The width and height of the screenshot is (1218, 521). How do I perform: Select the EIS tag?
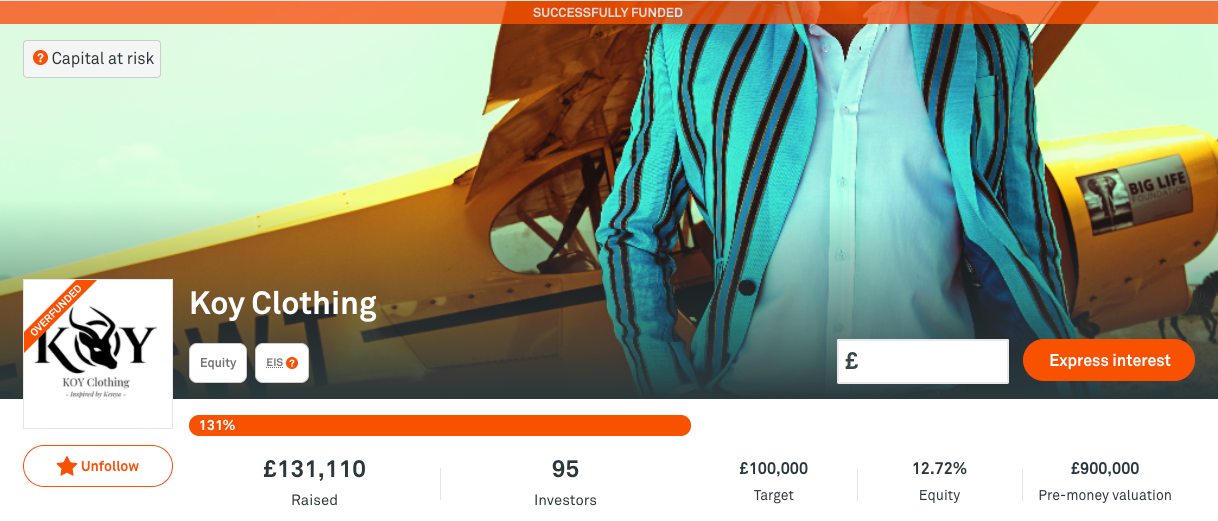point(282,363)
